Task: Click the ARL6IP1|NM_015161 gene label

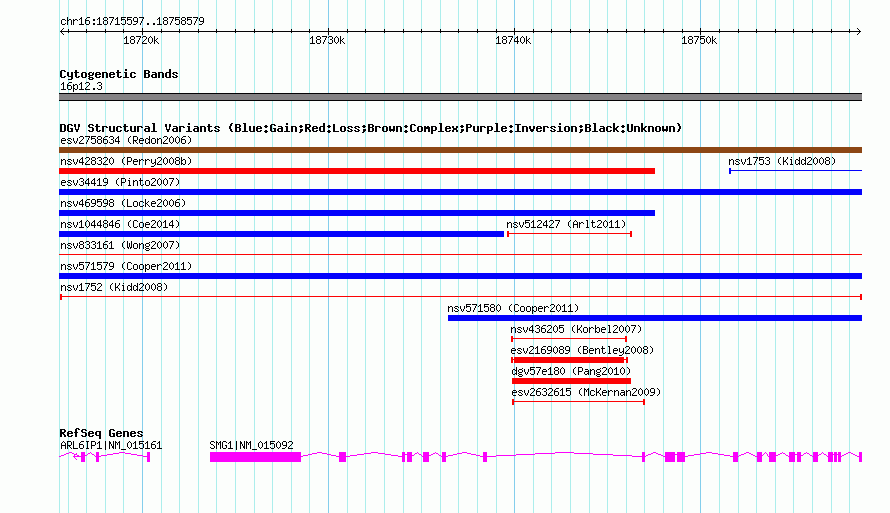Action: coord(111,445)
